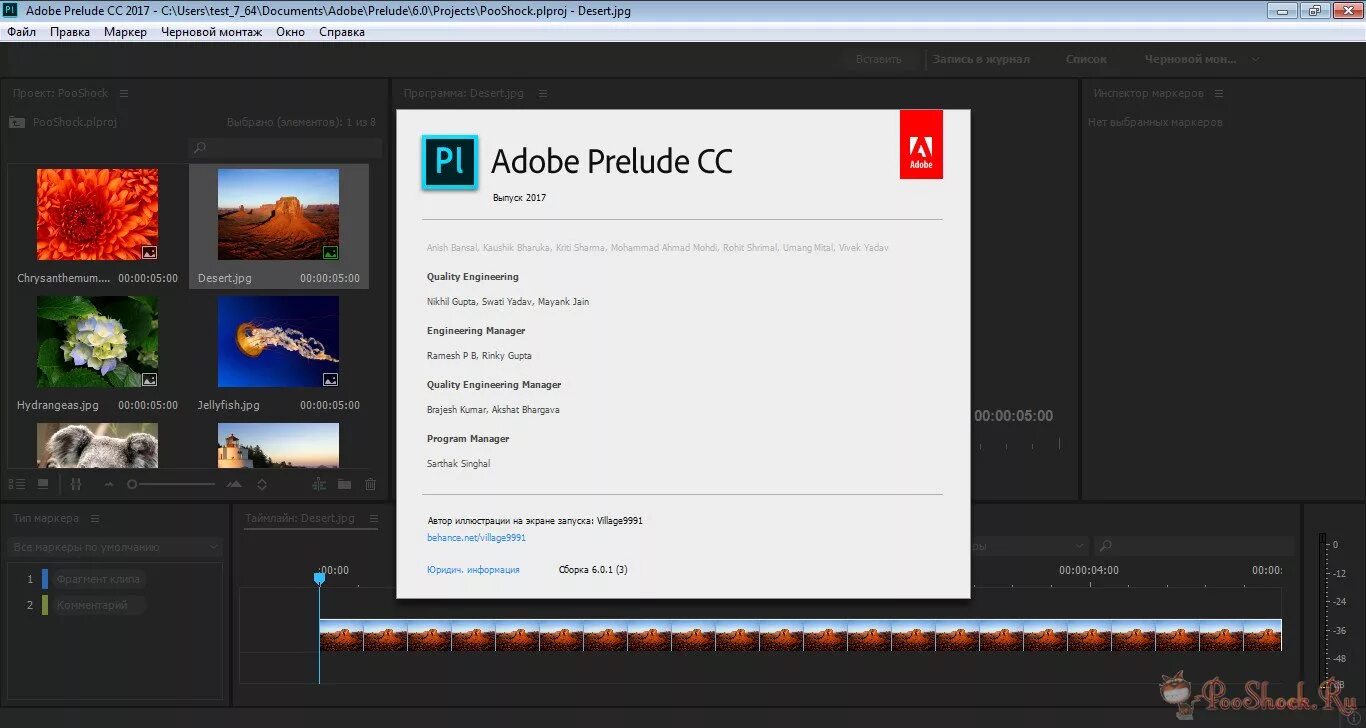Screen dimensions: 1366x728
Task: Click the 00:00:05:00 program timecode
Action: pos(1013,416)
